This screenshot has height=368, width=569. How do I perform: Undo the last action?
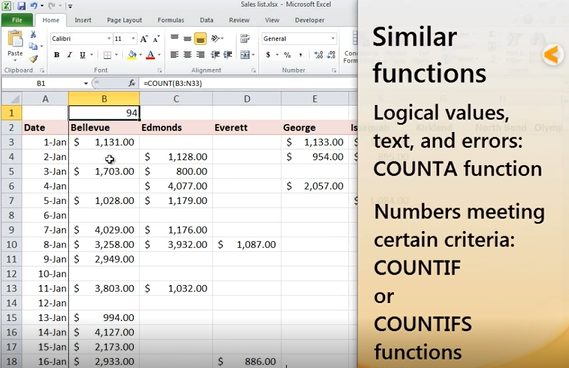(34, 6)
